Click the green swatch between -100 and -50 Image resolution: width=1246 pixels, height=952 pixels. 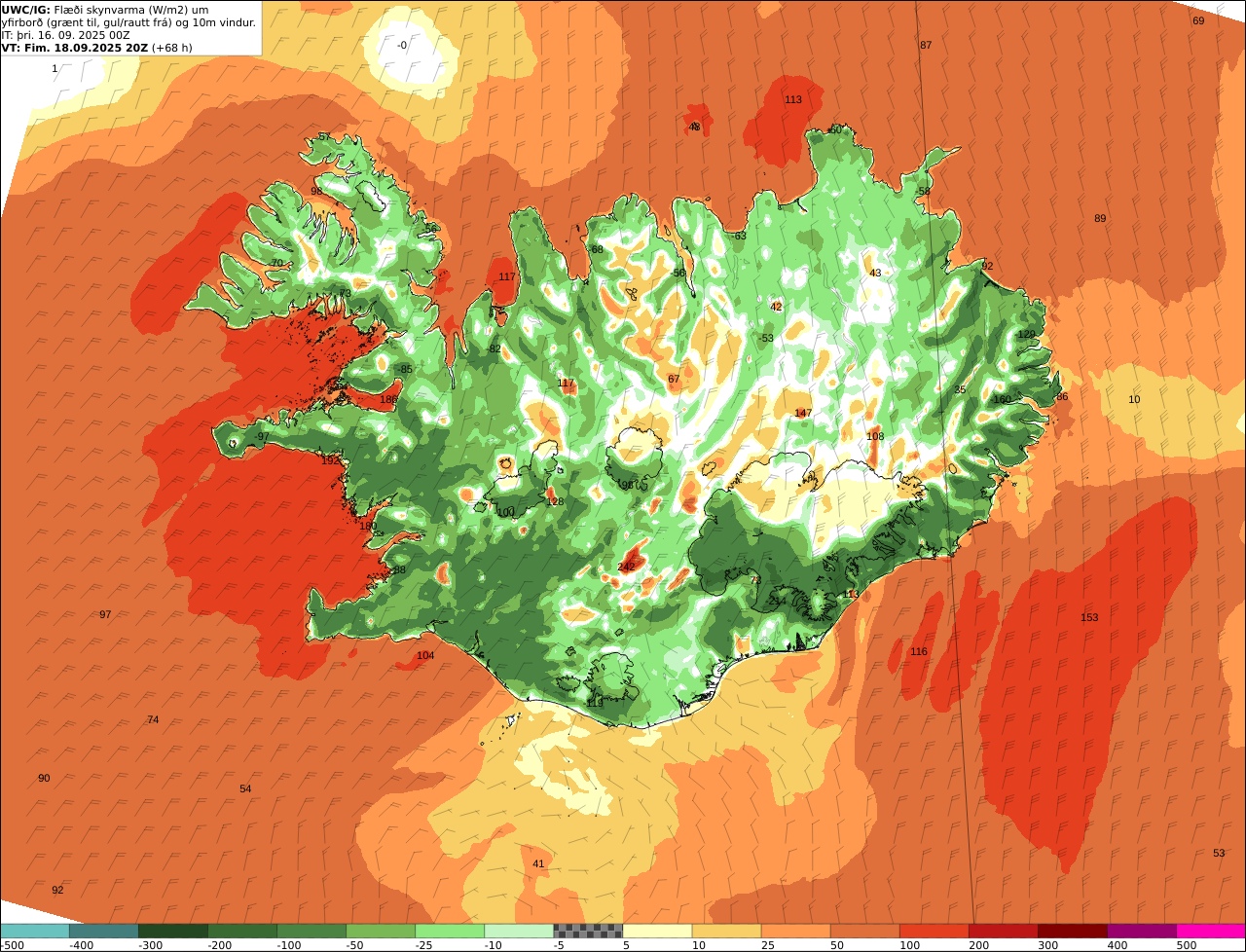(x=311, y=931)
